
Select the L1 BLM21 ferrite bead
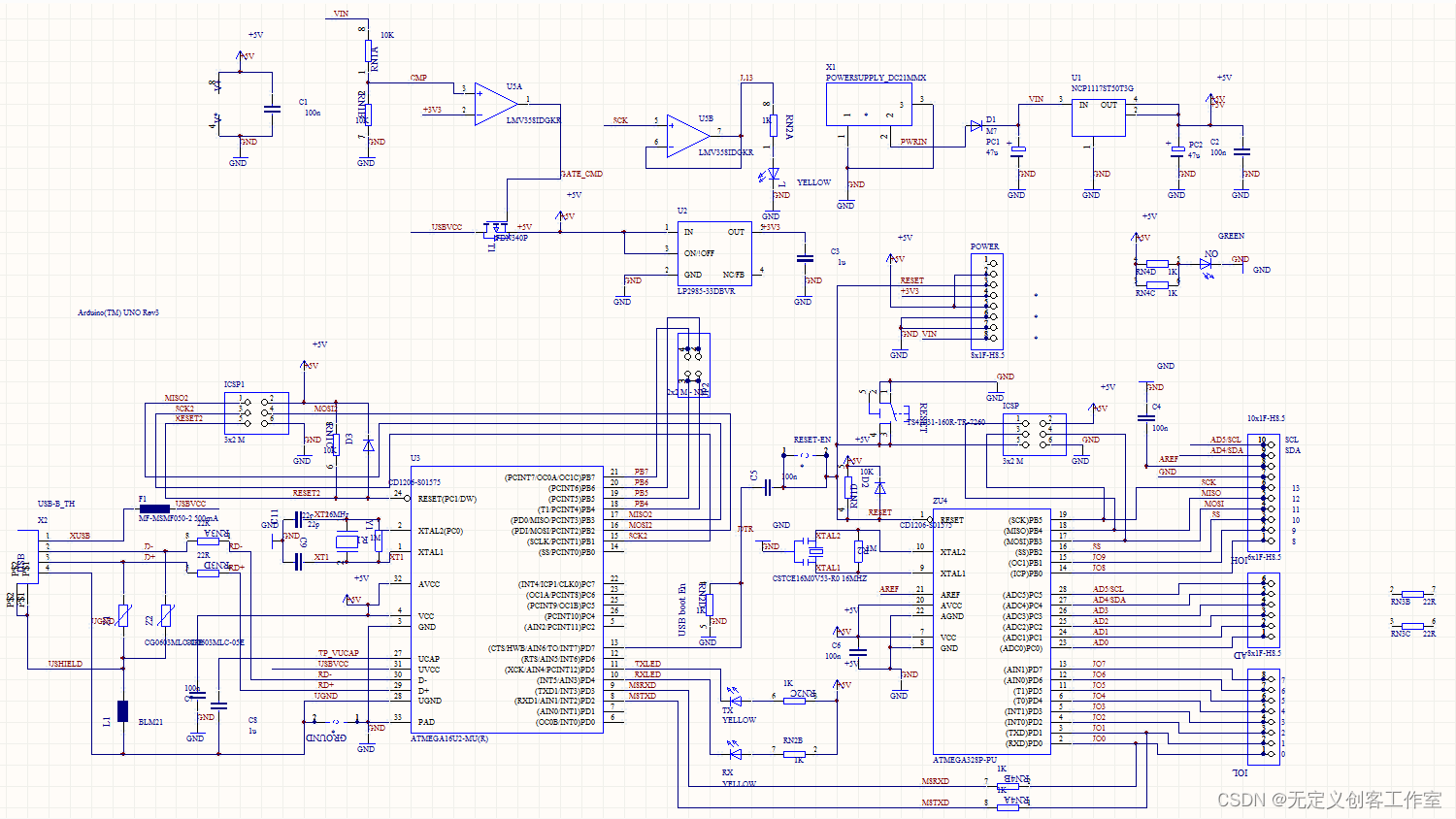click(x=123, y=711)
